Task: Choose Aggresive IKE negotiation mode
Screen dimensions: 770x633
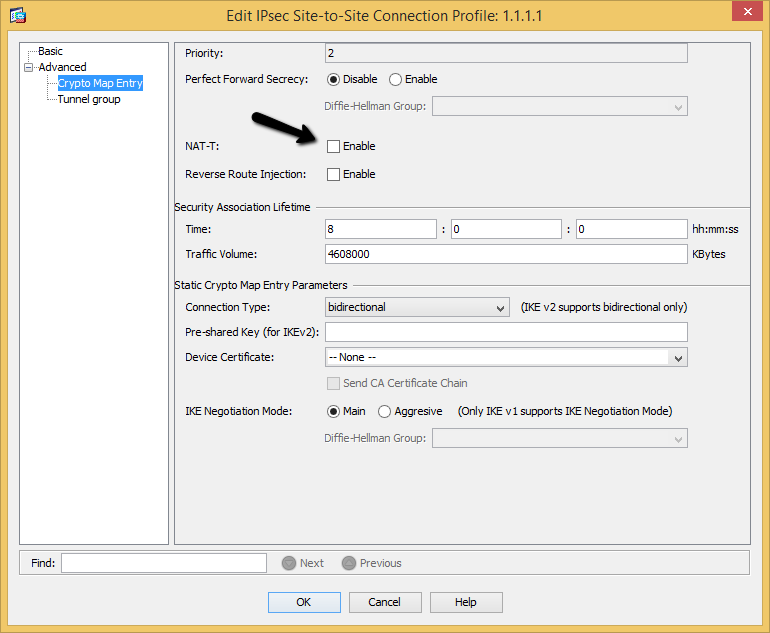Action: click(384, 412)
